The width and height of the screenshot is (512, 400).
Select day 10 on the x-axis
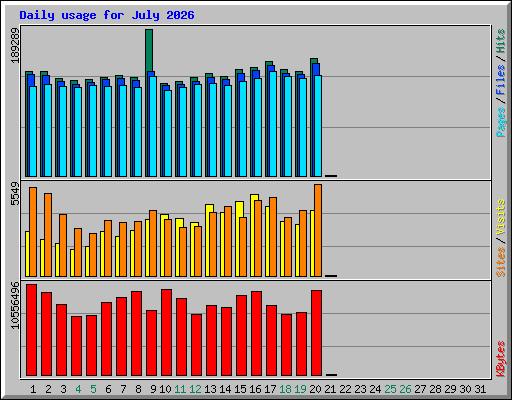(x=165, y=389)
